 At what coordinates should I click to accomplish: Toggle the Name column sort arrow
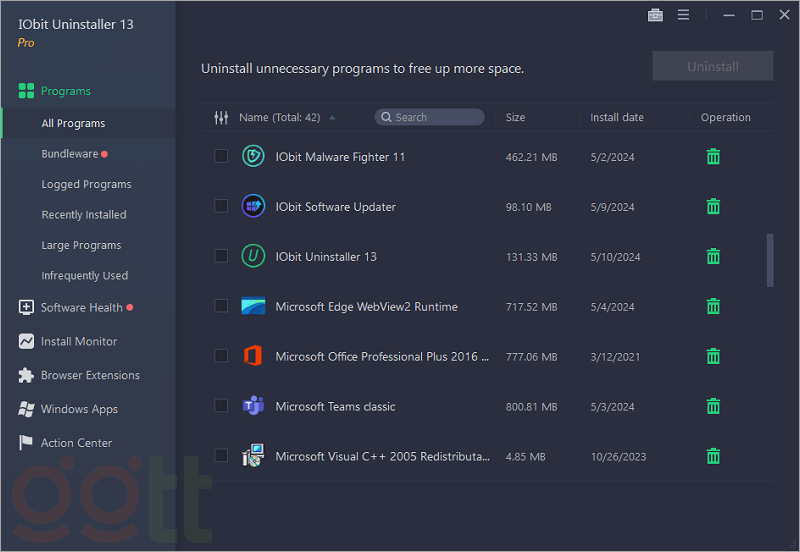[x=332, y=118]
